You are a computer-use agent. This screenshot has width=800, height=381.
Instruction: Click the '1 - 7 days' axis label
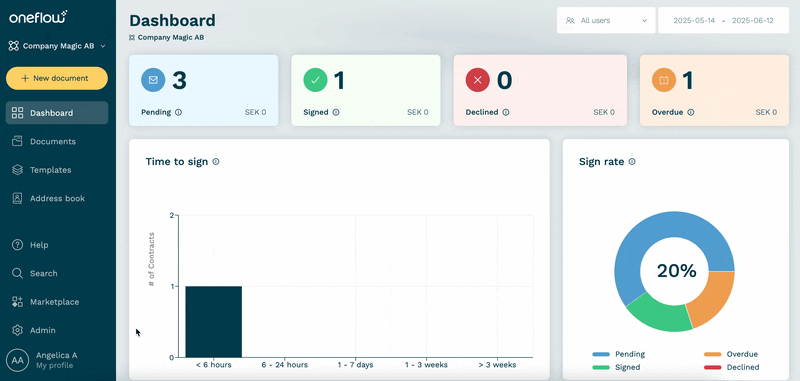click(x=356, y=365)
